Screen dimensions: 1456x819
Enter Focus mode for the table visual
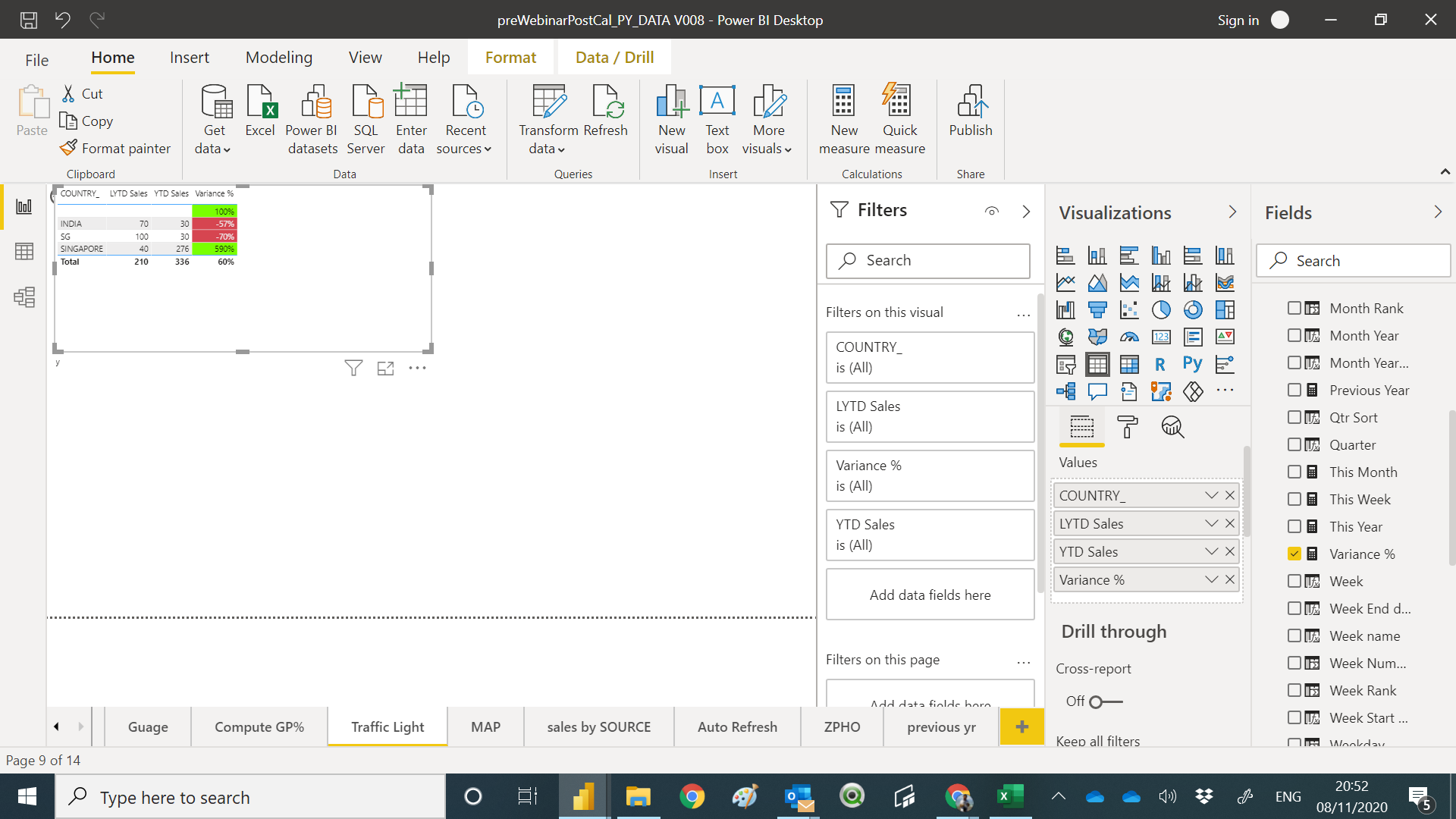point(386,369)
